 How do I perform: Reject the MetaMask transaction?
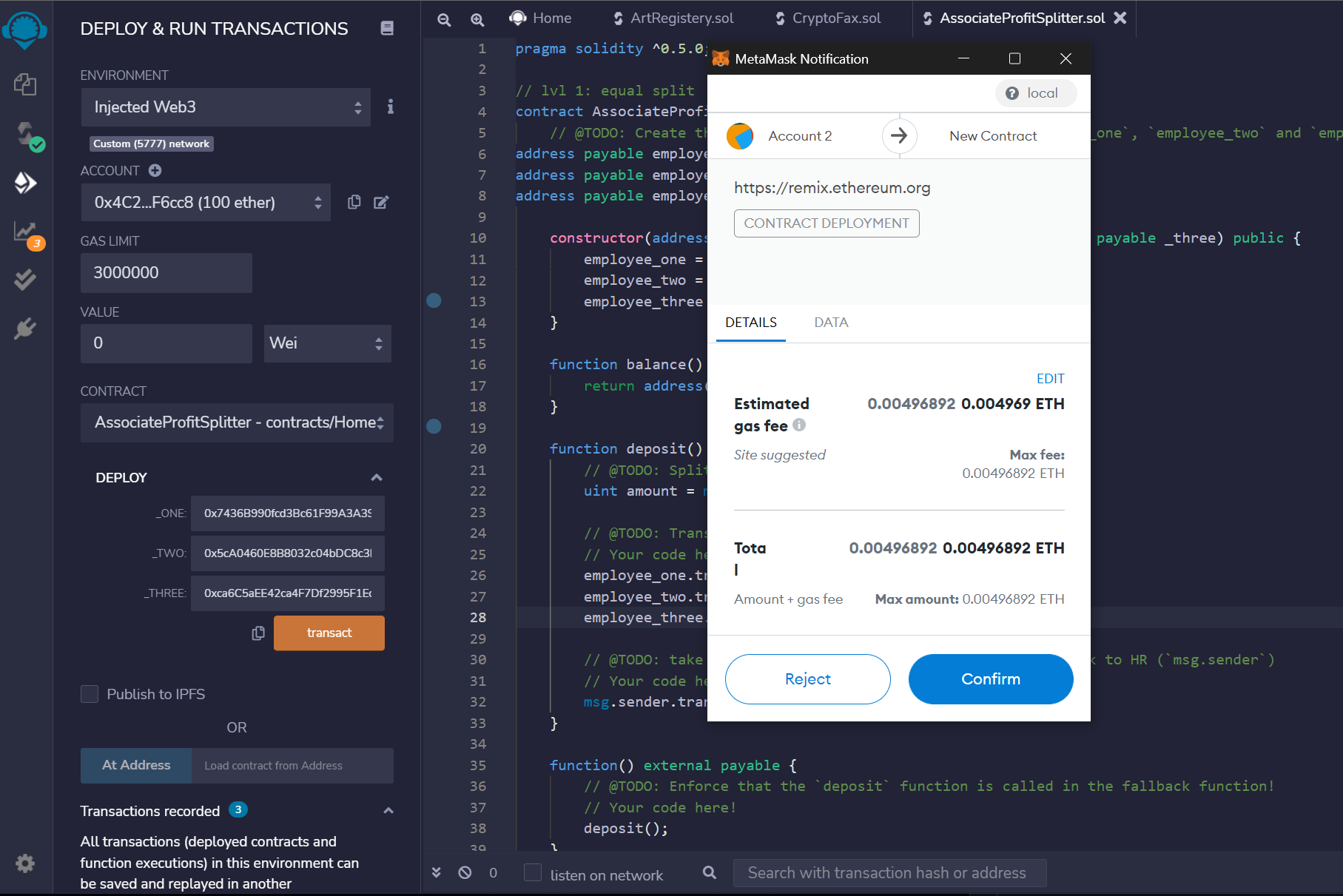[x=808, y=679]
